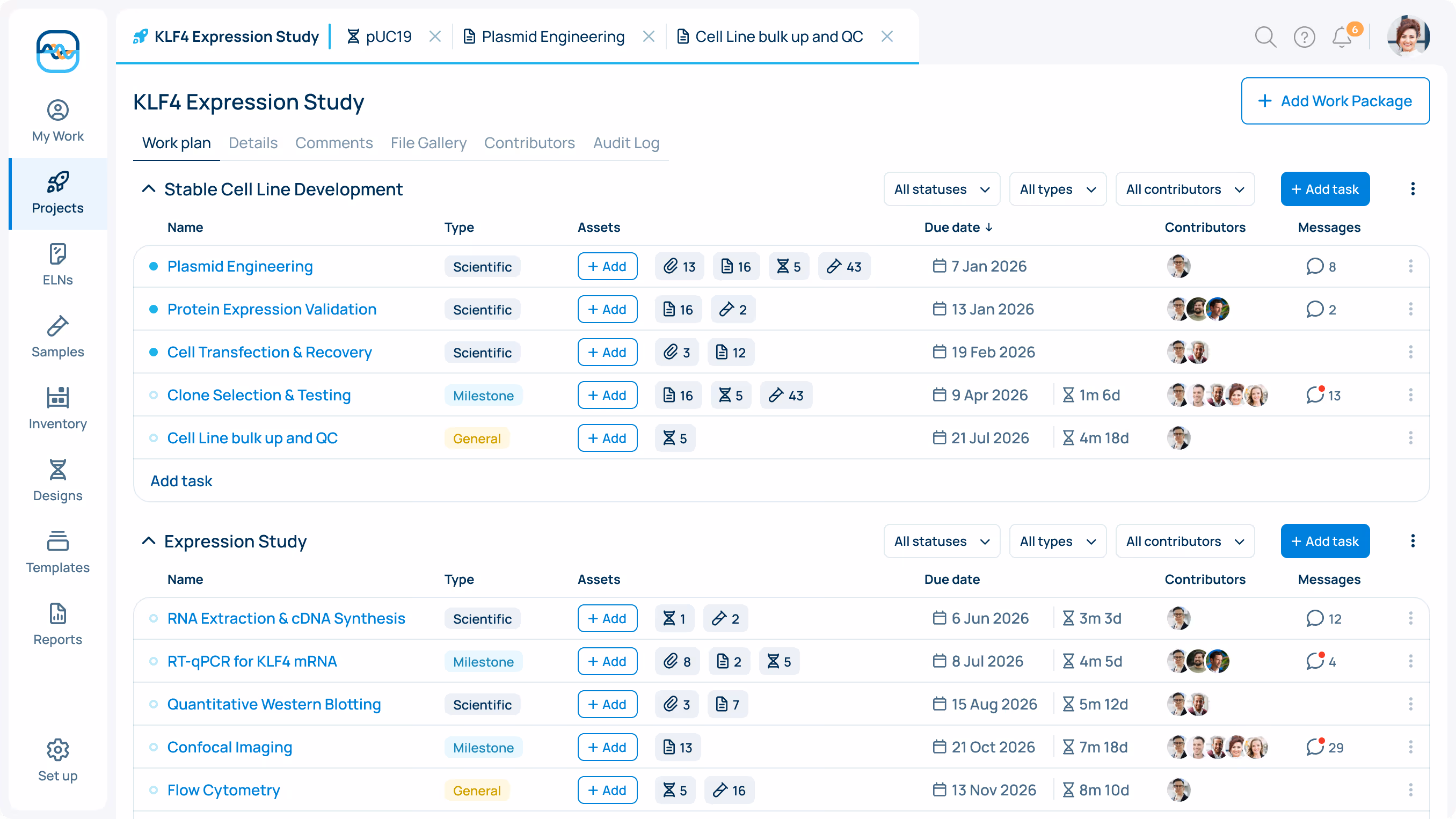
Task: Open the Templates sidebar section
Action: [x=57, y=552]
